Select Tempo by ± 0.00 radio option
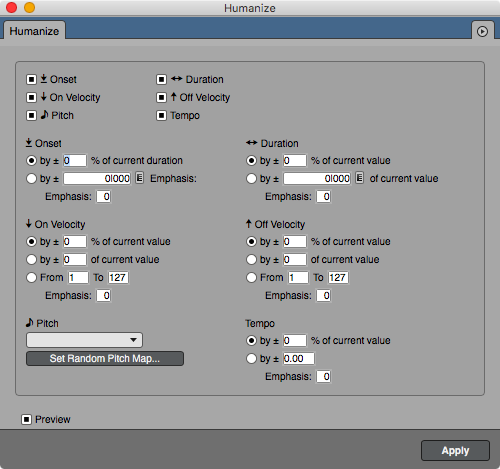500x469 pixels. point(251,359)
